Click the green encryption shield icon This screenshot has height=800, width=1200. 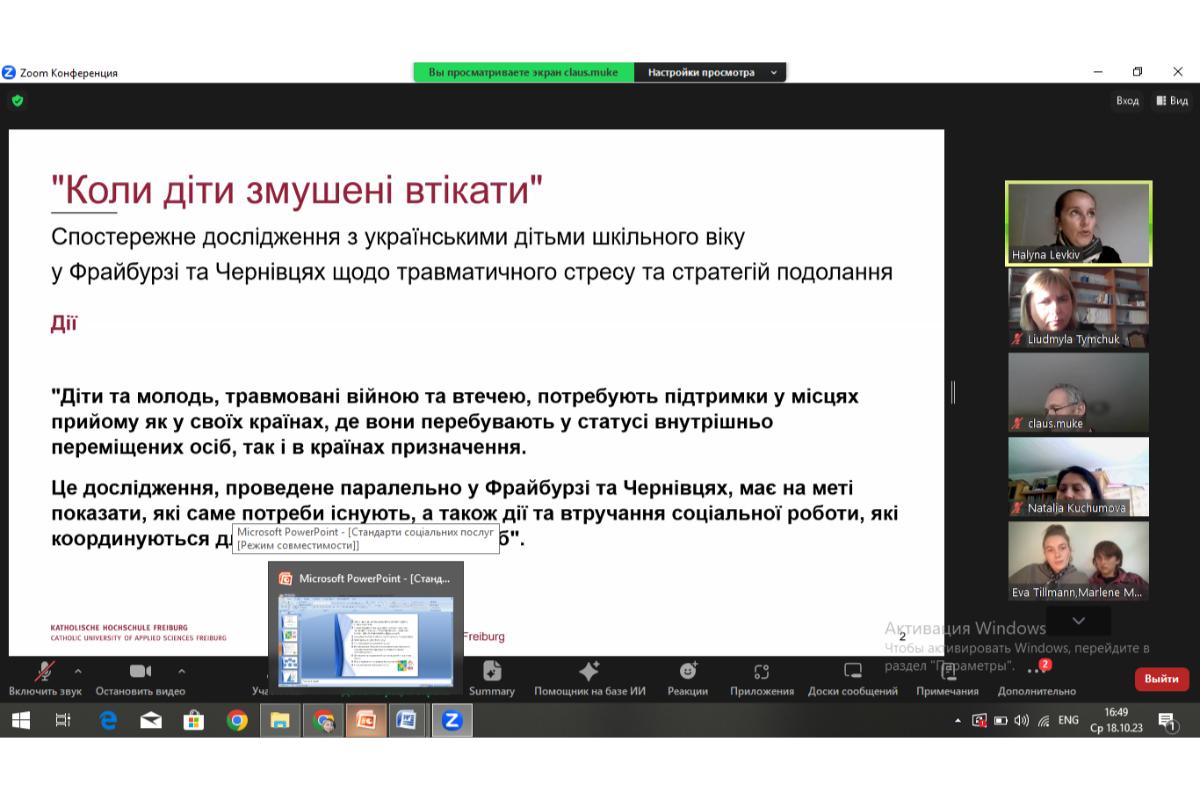[17, 100]
